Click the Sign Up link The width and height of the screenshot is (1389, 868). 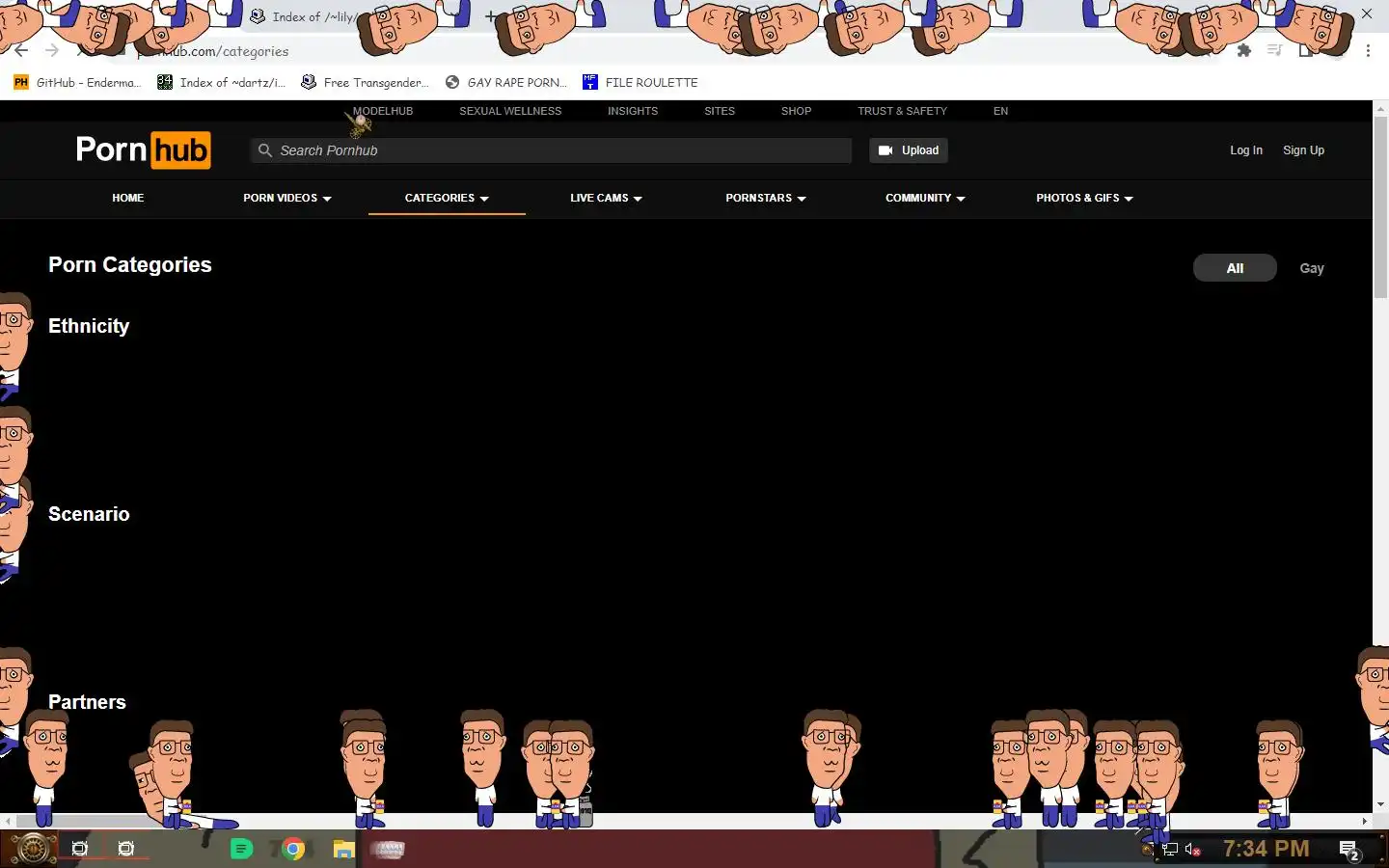[1303, 150]
